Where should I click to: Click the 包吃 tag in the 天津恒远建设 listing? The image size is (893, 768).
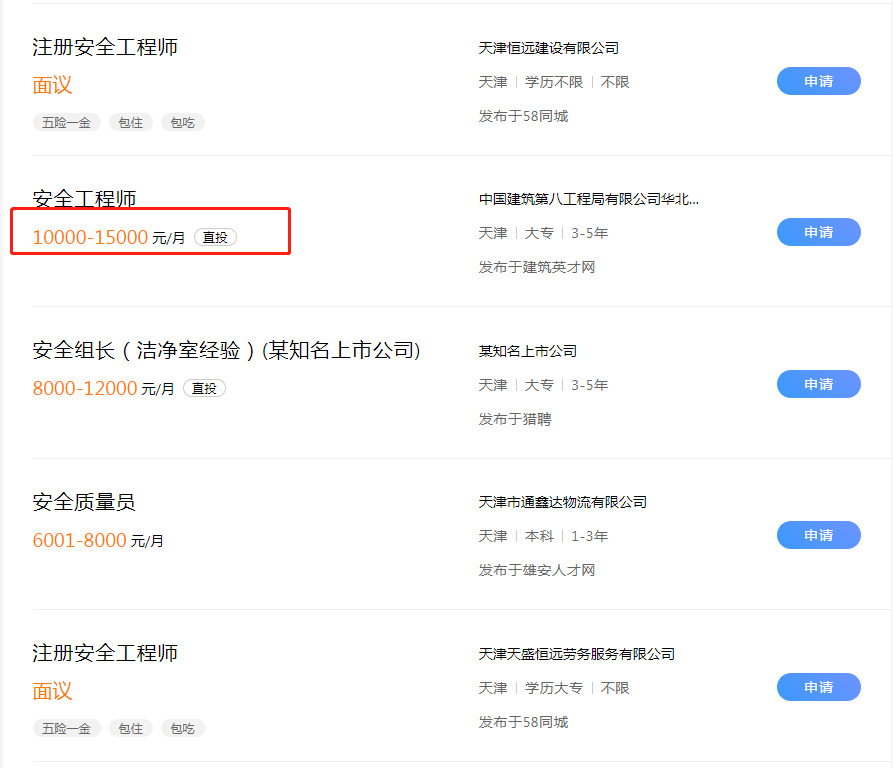(x=182, y=122)
